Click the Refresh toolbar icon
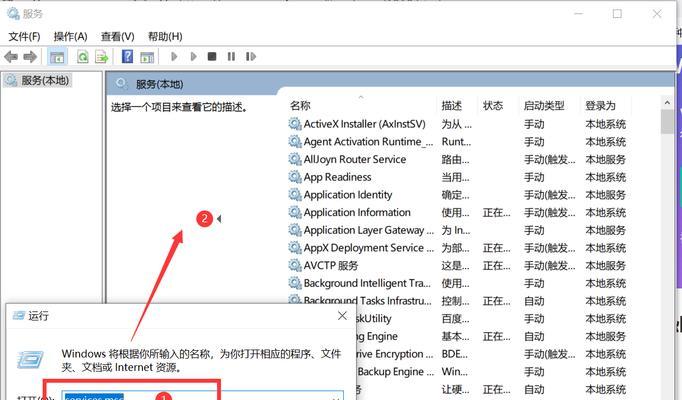Image resolution: width=682 pixels, height=400 pixels. tap(82, 57)
